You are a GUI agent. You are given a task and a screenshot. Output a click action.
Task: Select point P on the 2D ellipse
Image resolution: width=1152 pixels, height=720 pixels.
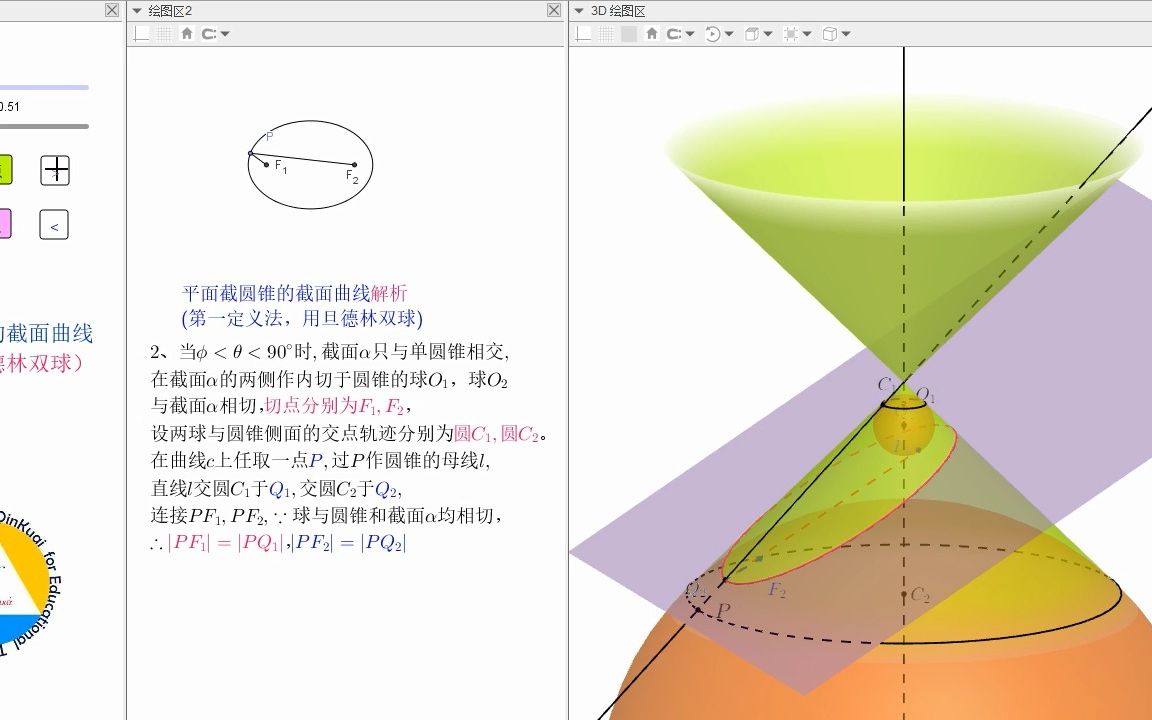251,153
